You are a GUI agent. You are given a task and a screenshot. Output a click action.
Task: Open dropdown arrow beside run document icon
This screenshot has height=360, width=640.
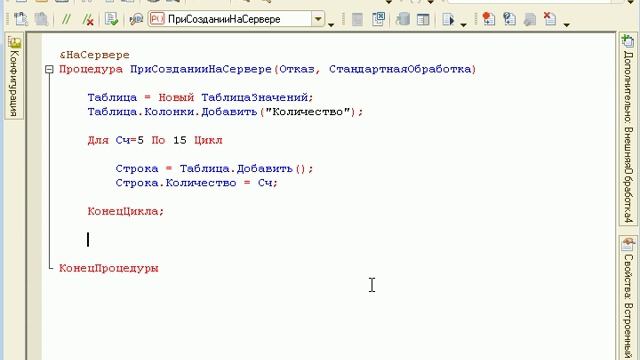[x=463, y=24]
